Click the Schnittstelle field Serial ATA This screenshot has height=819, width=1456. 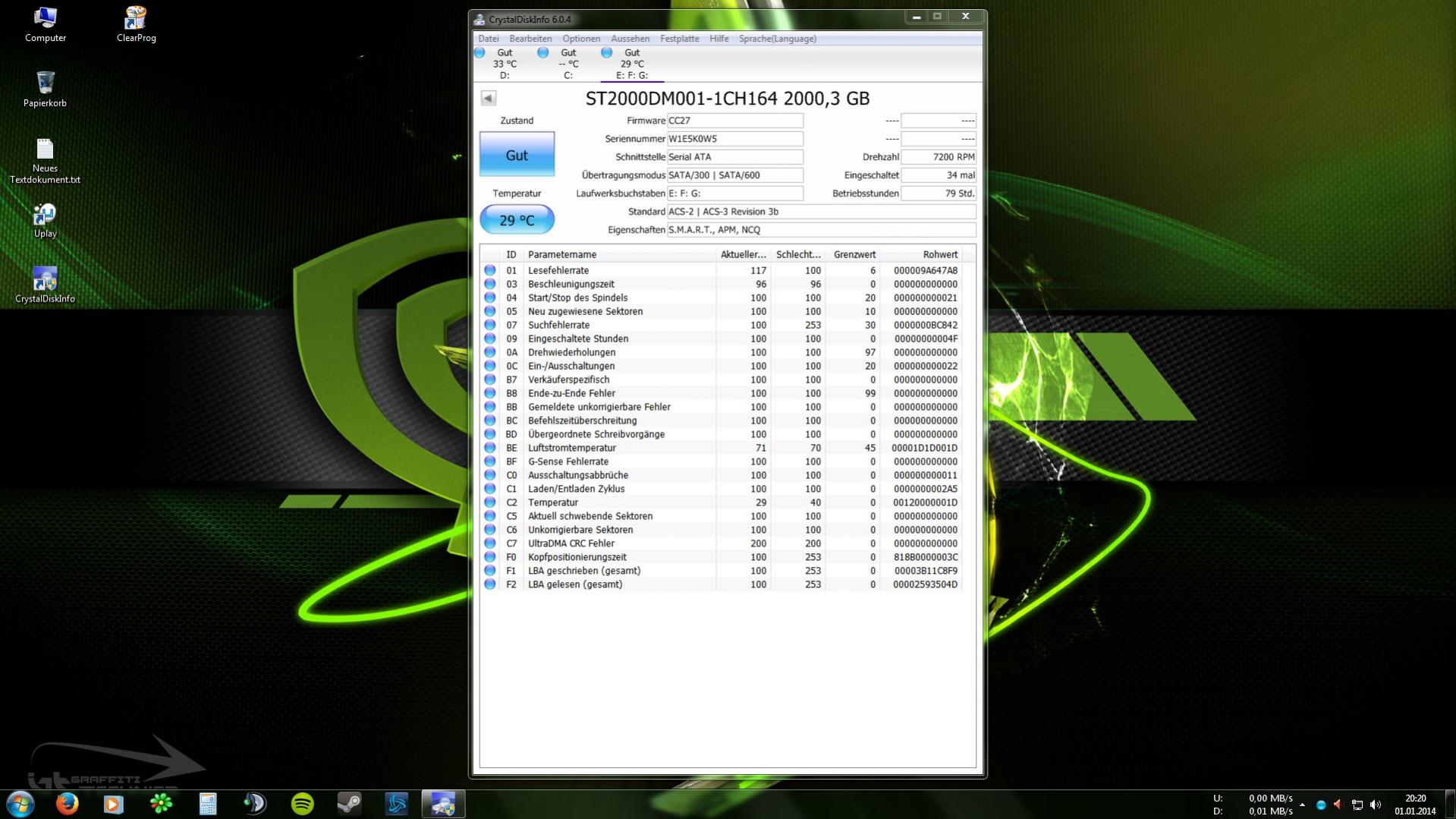pos(734,157)
